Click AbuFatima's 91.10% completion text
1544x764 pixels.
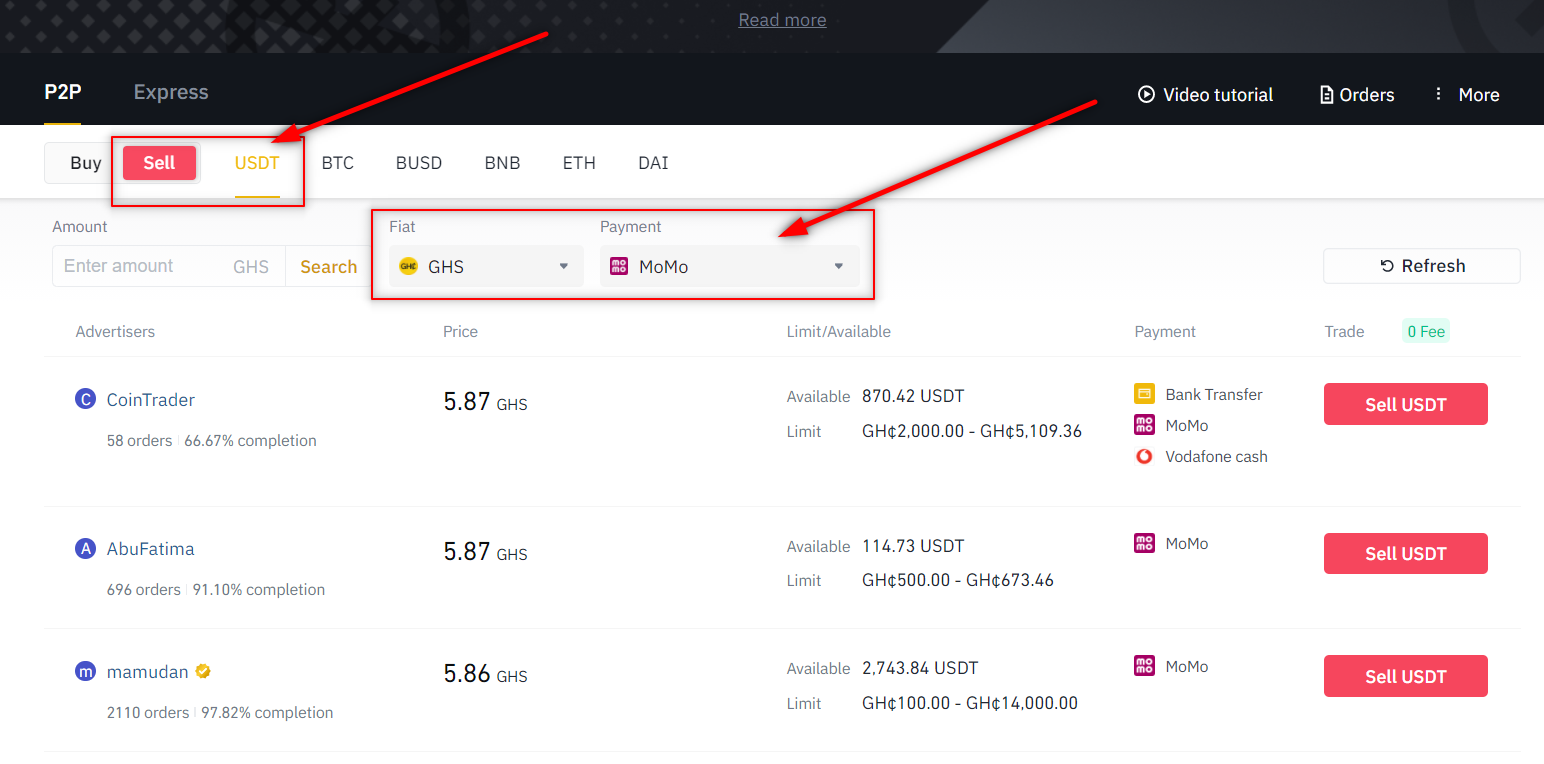click(x=259, y=589)
